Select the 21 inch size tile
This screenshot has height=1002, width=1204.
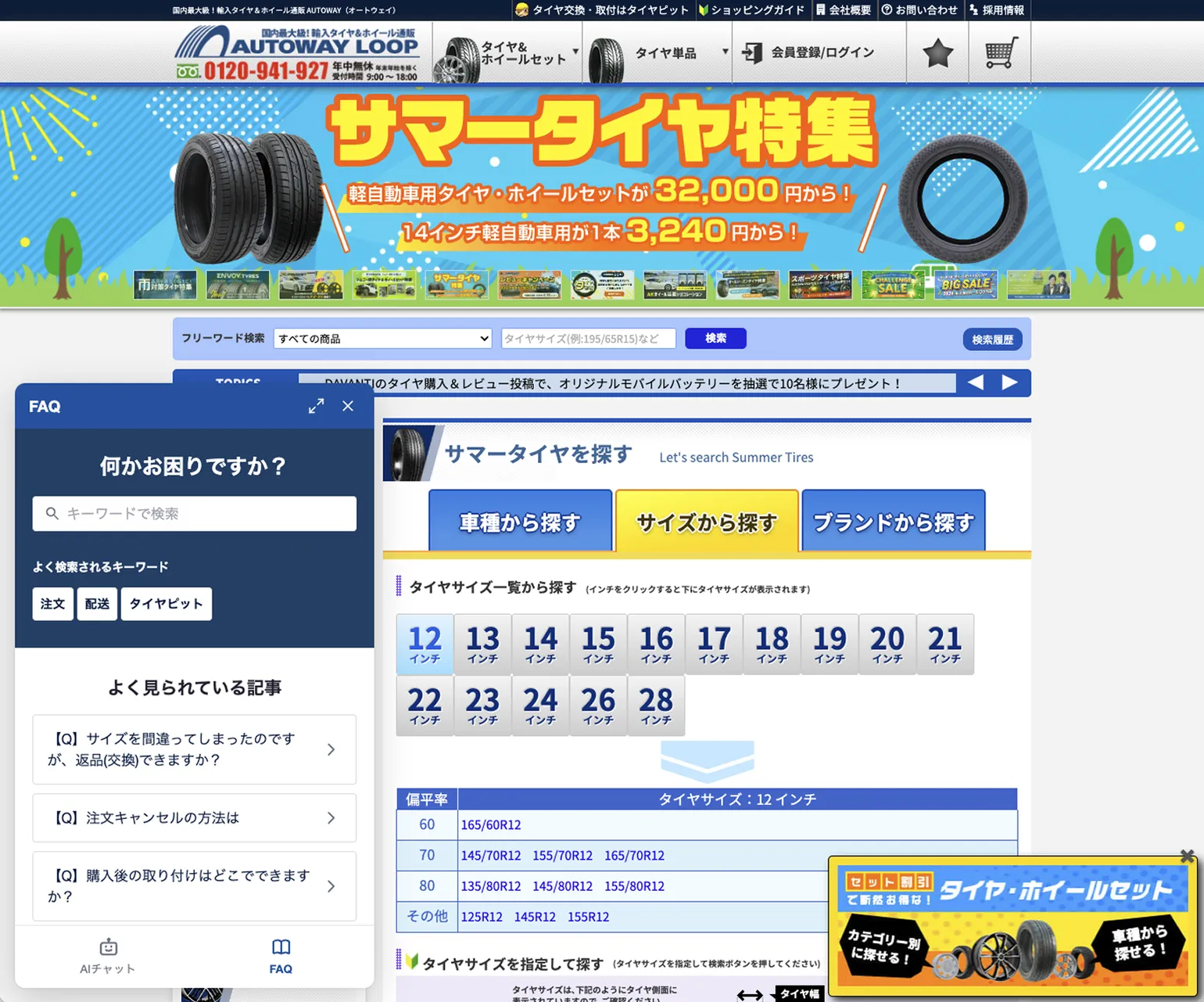[945, 645]
